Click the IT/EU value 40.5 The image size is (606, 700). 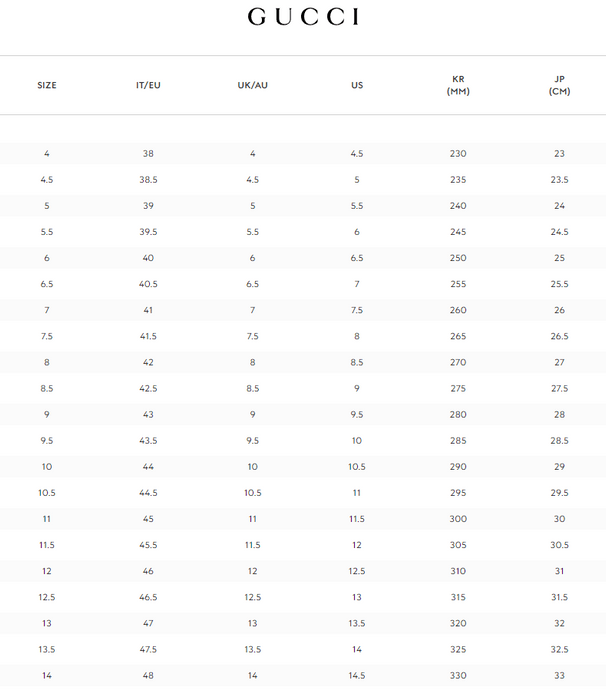pos(148,284)
